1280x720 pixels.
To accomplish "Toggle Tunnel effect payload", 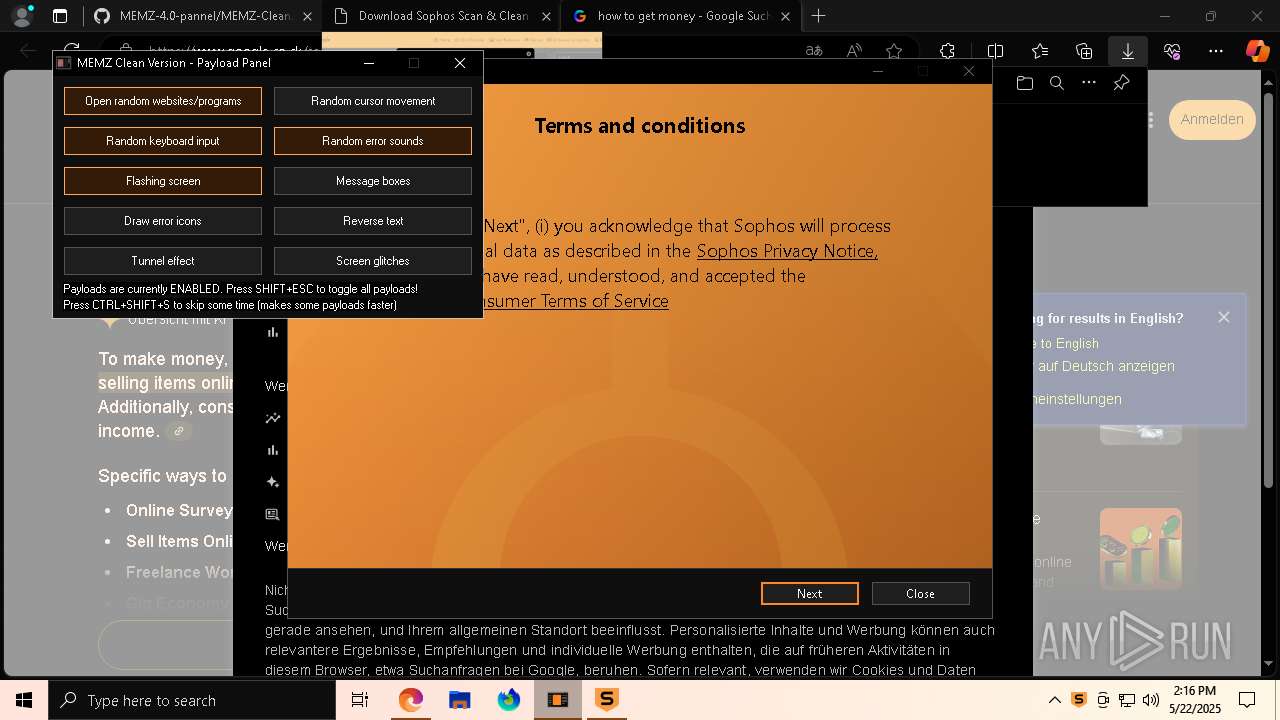I will 163,261.
